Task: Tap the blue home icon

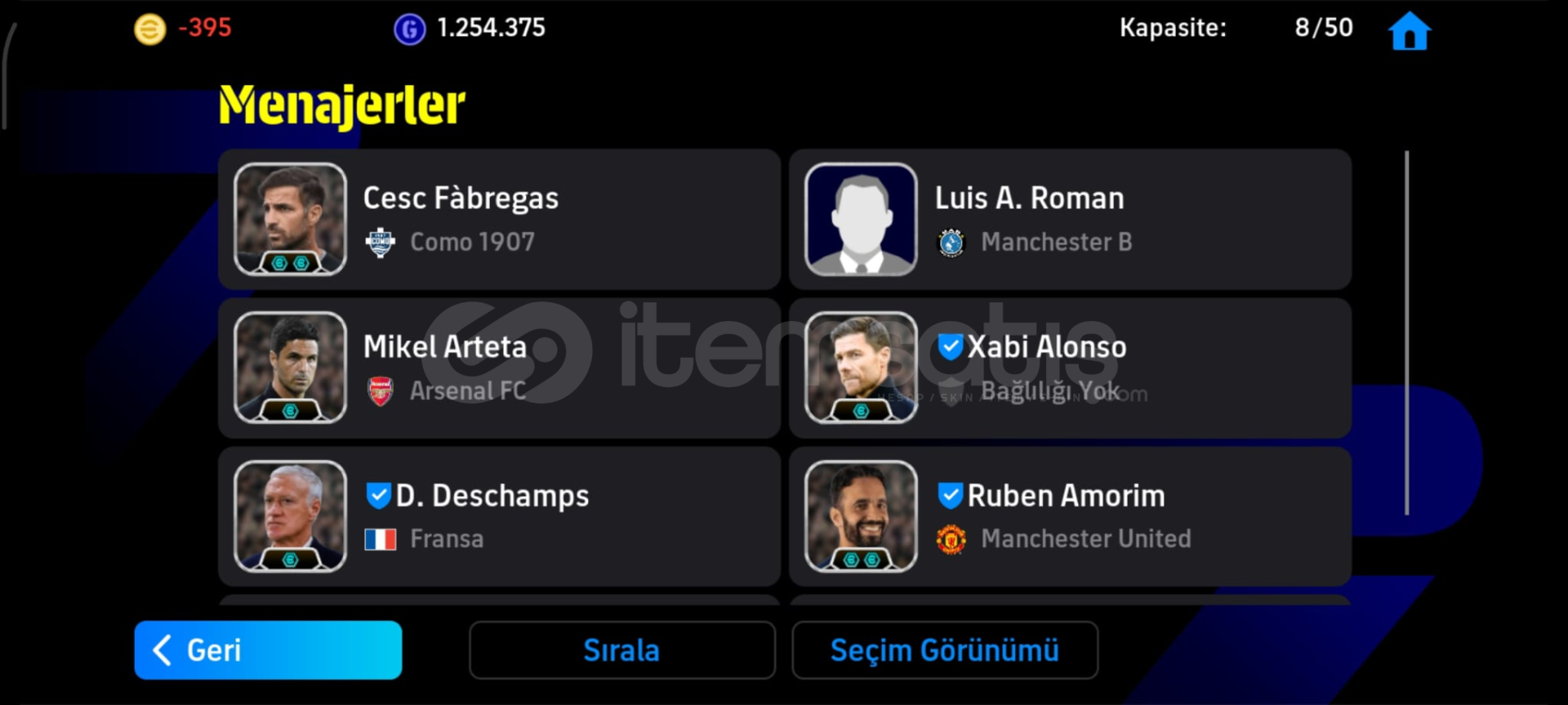Action: click(x=1410, y=31)
